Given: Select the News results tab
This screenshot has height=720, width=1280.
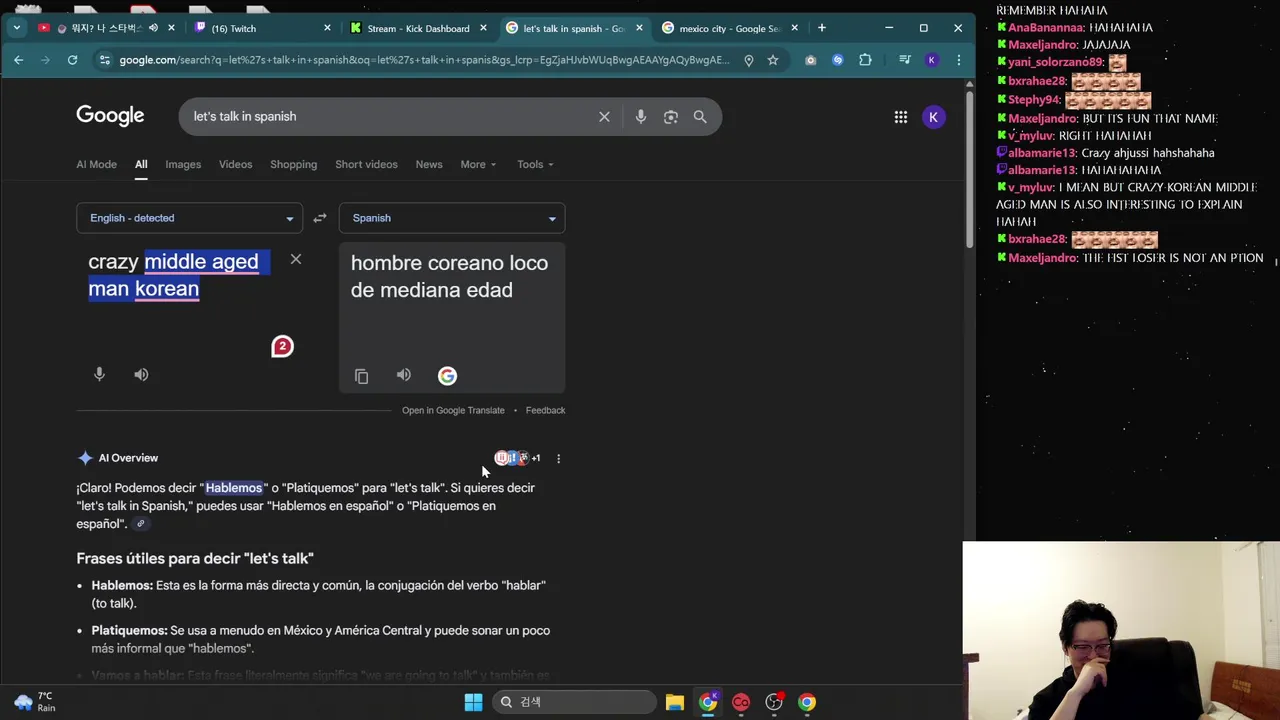Looking at the screenshot, I should 429,164.
